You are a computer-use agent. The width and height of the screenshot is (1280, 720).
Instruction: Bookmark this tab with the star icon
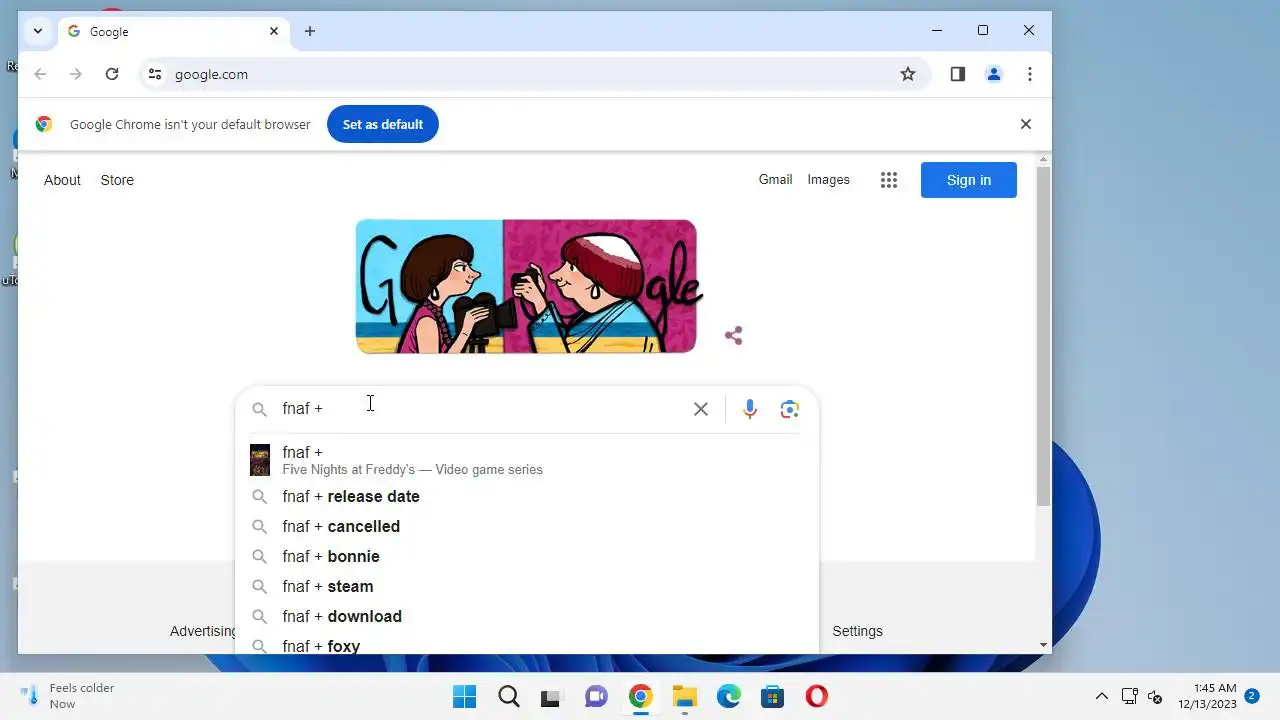click(908, 74)
